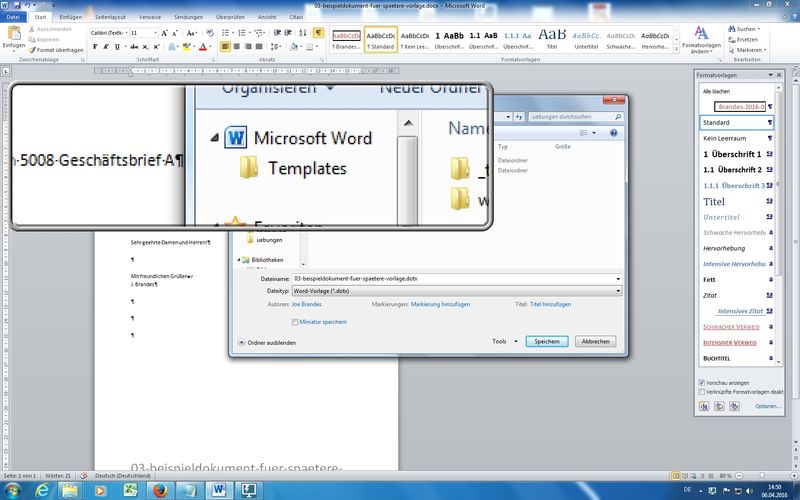Toggle the paragraph marks (¶) icon
This screenshot has width=800, height=500.
[x=318, y=33]
